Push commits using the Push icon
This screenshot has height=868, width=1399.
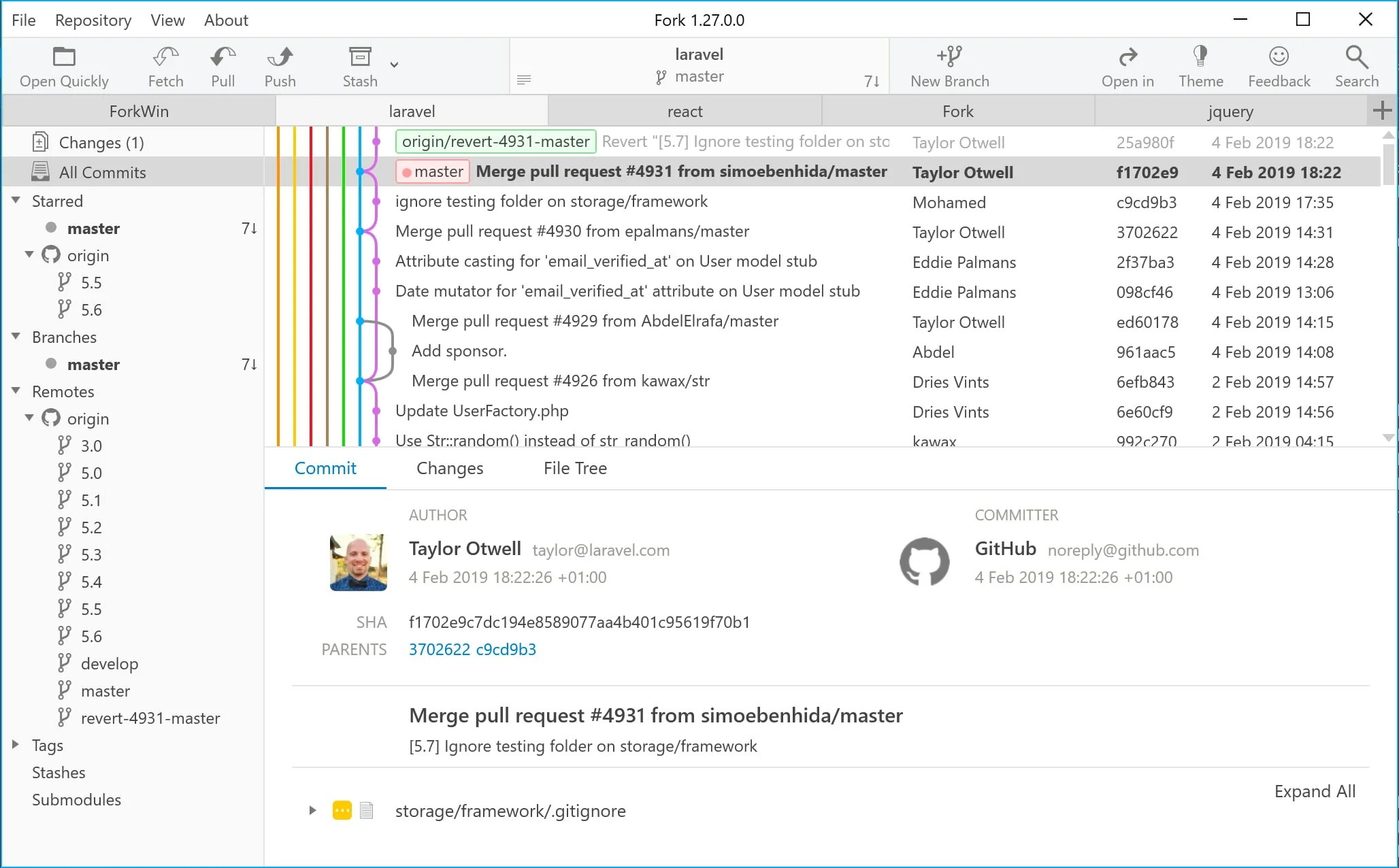[x=280, y=57]
